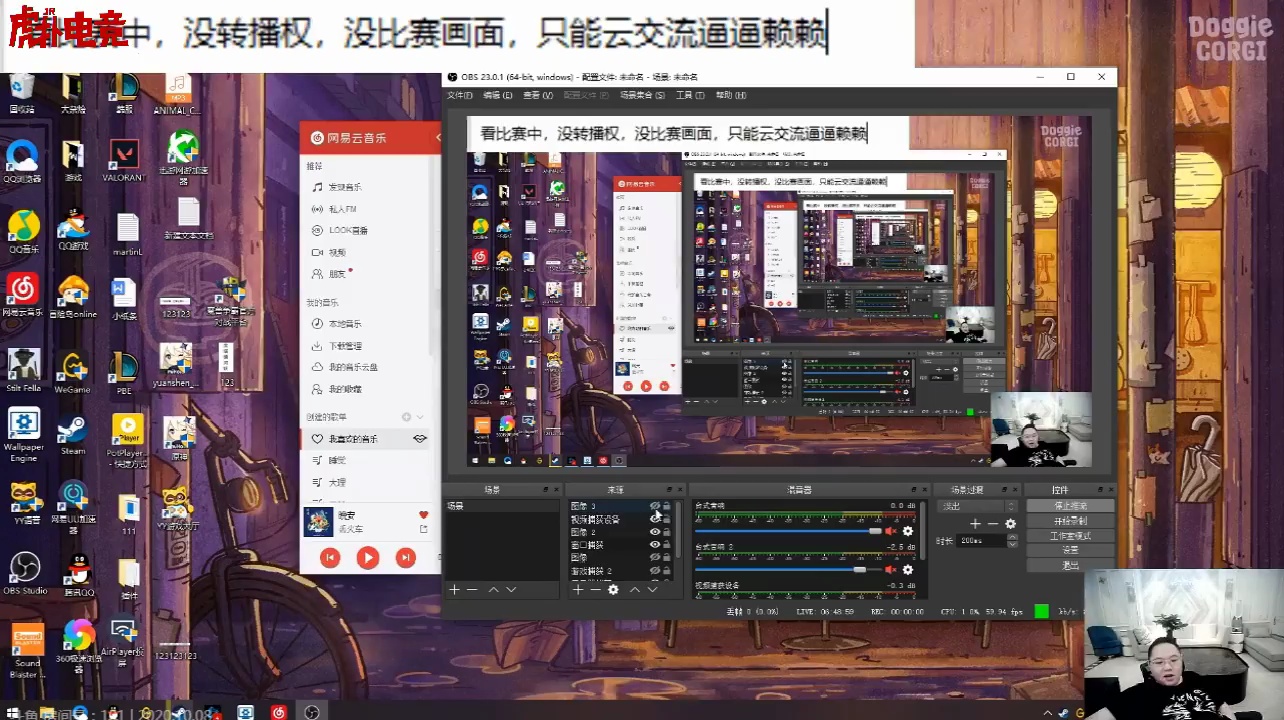Play the current song in NetEase Music
The width and height of the screenshot is (1284, 720).
[368, 558]
